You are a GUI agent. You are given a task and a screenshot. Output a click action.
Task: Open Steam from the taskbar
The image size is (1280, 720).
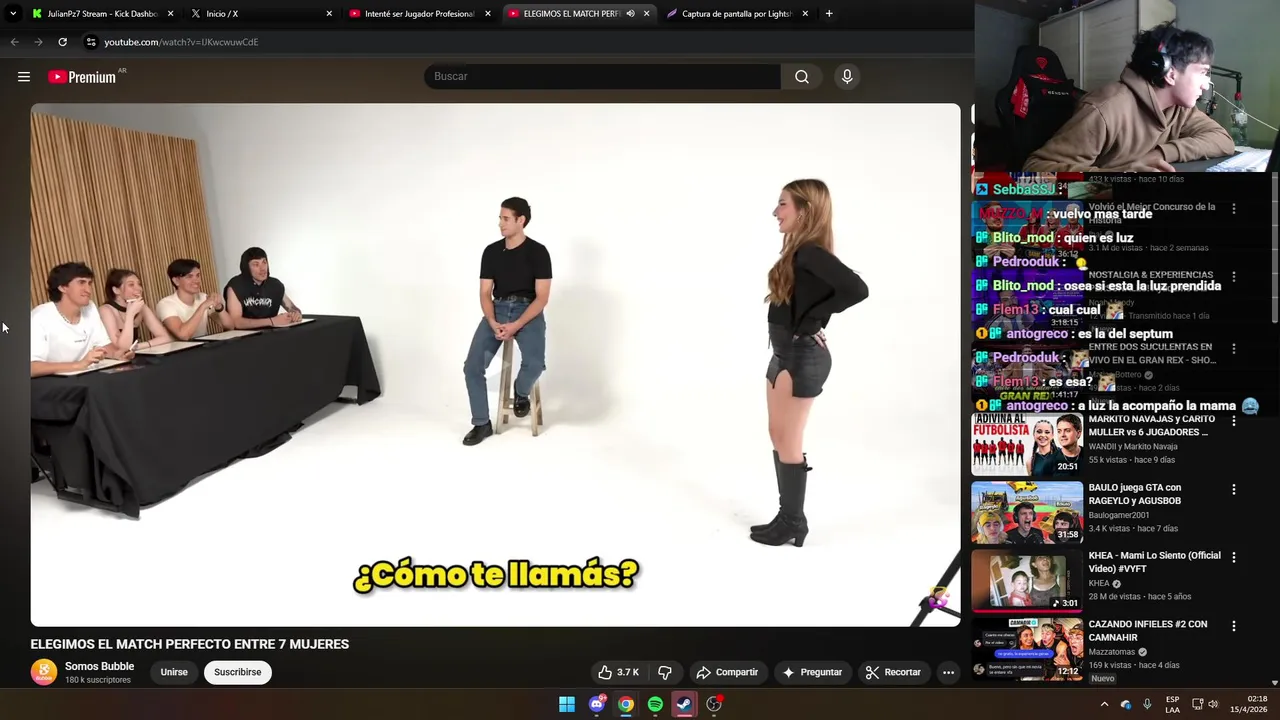[684, 704]
